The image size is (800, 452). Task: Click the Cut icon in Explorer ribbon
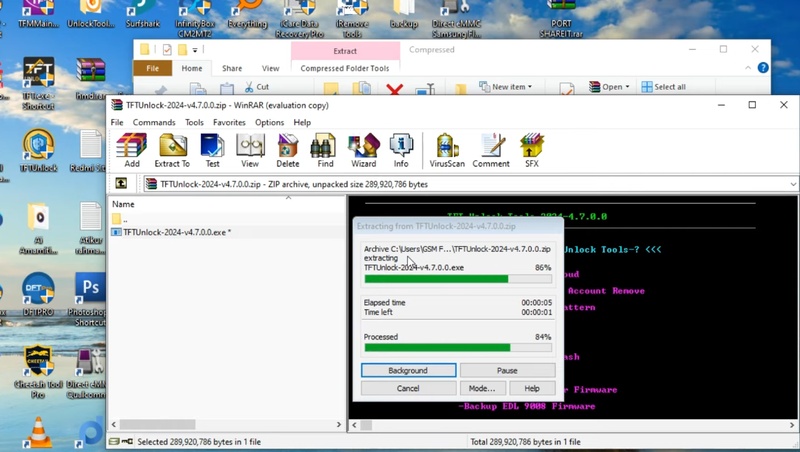(x=257, y=87)
